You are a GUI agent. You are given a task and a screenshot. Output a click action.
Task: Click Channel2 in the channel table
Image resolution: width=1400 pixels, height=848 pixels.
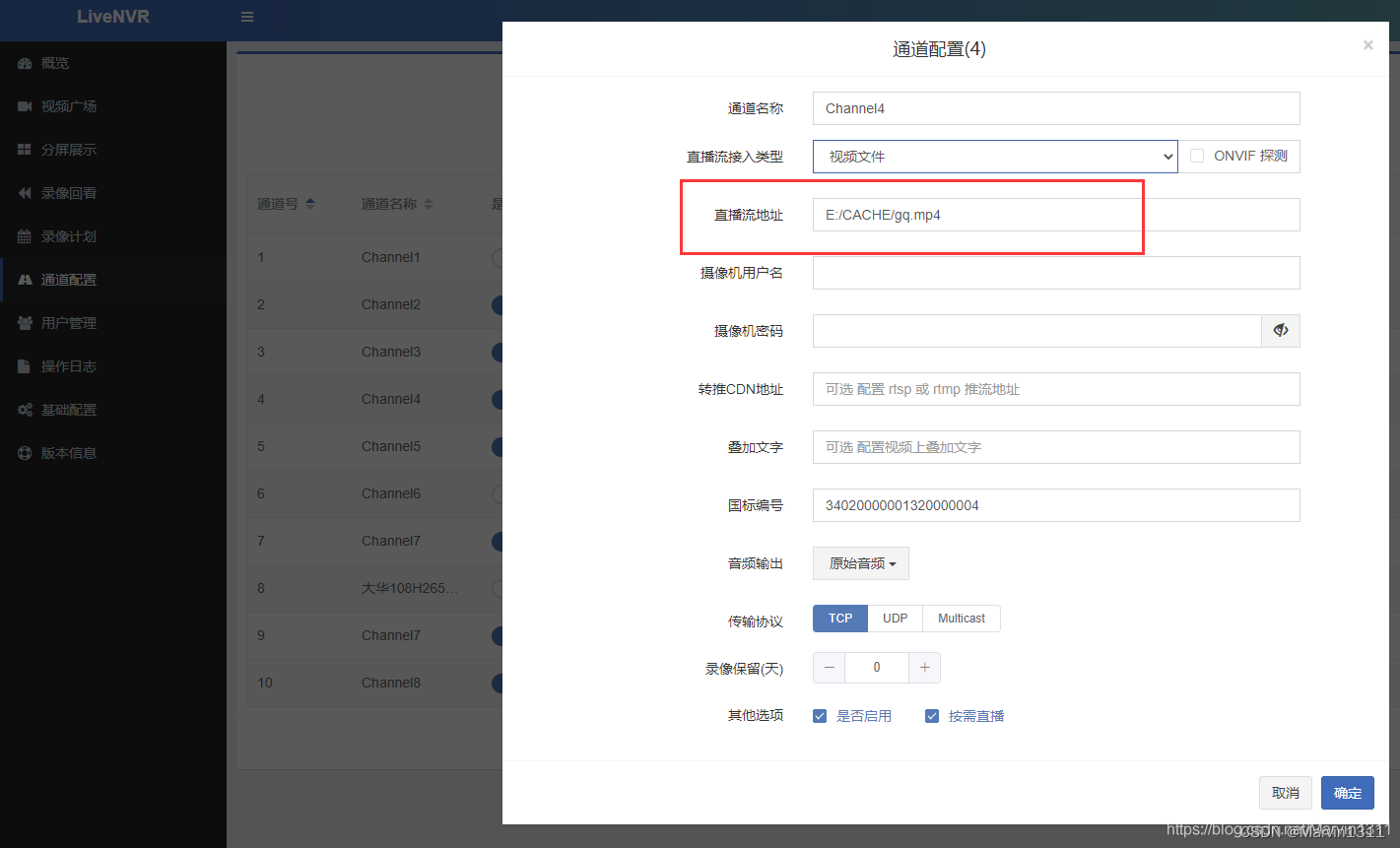click(391, 304)
